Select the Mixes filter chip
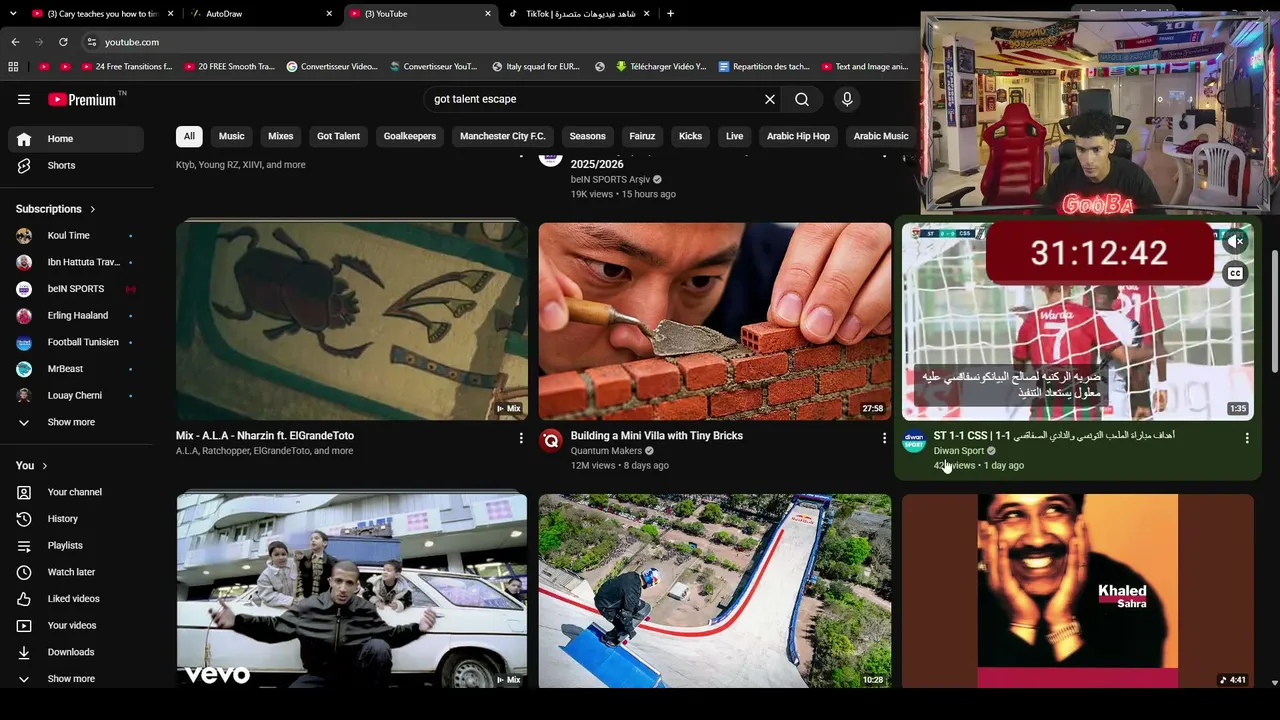The height and width of the screenshot is (720, 1280). tap(281, 136)
